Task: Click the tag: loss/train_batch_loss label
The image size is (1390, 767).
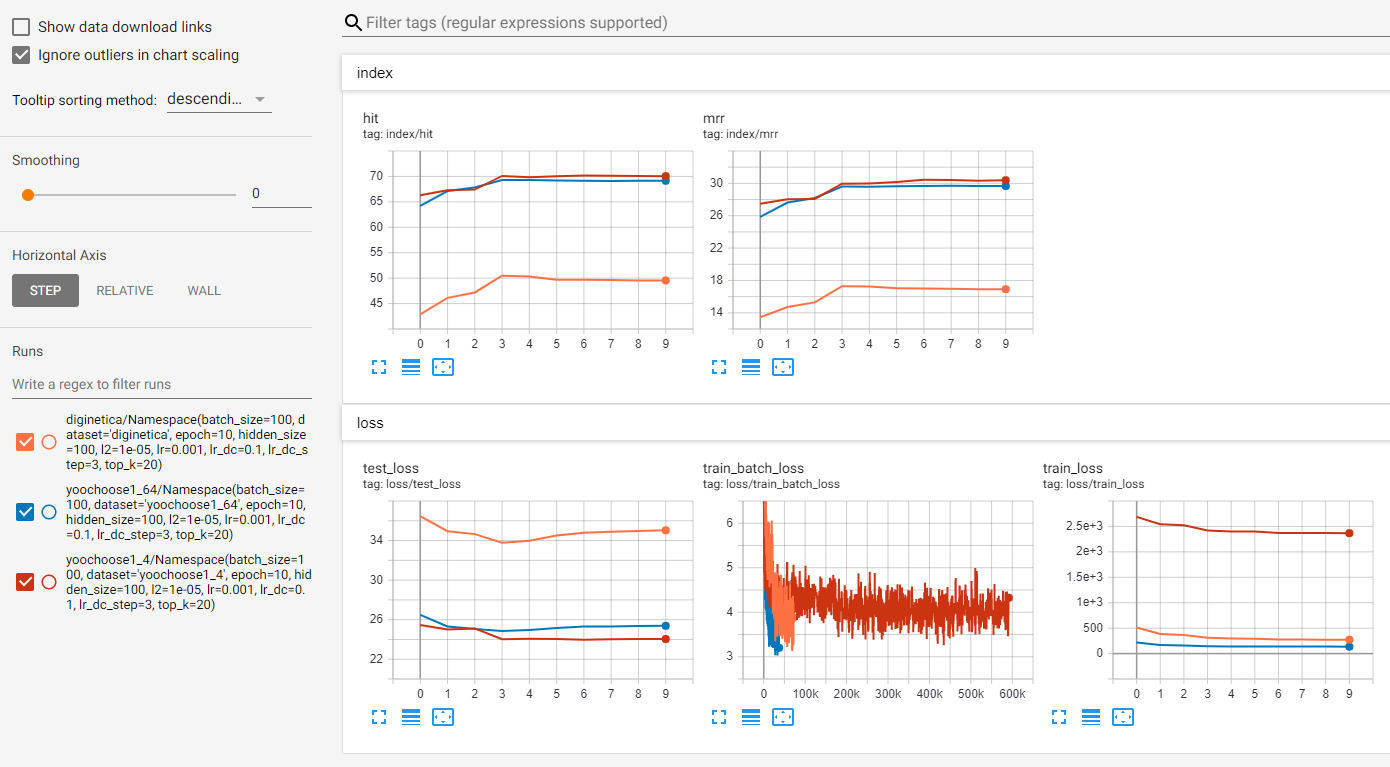Action: (771, 484)
